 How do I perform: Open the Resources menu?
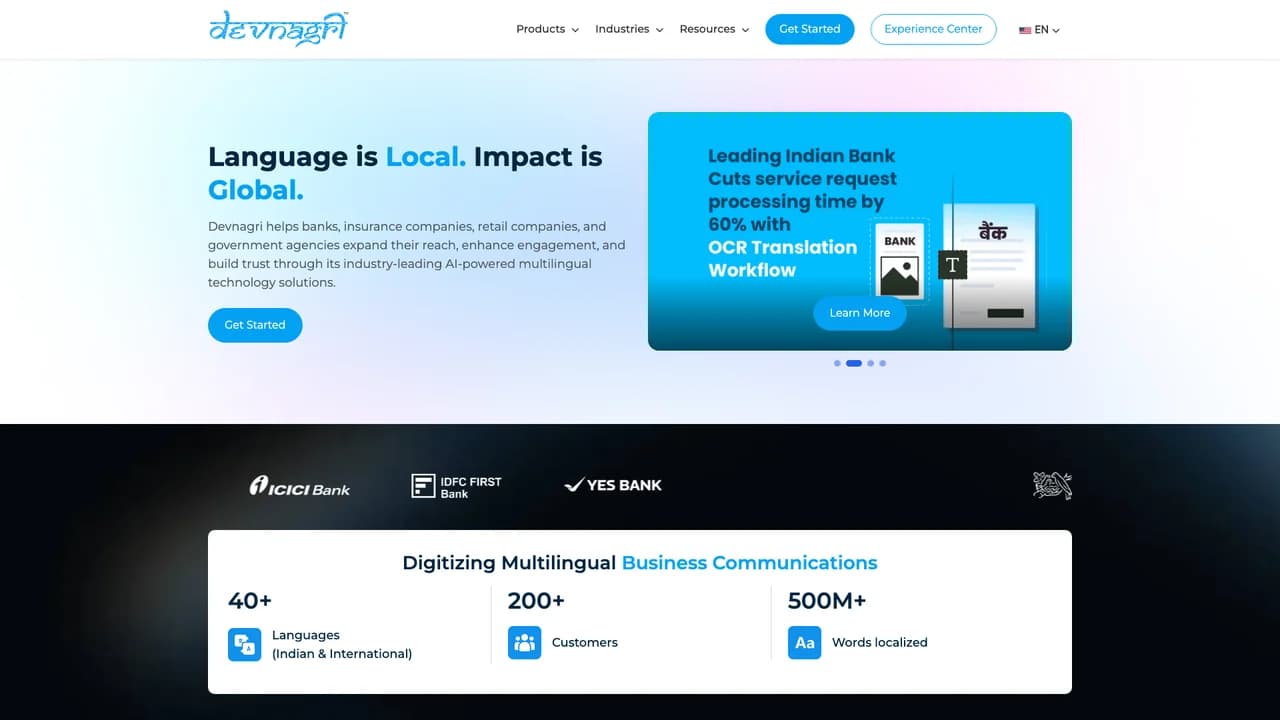point(714,29)
